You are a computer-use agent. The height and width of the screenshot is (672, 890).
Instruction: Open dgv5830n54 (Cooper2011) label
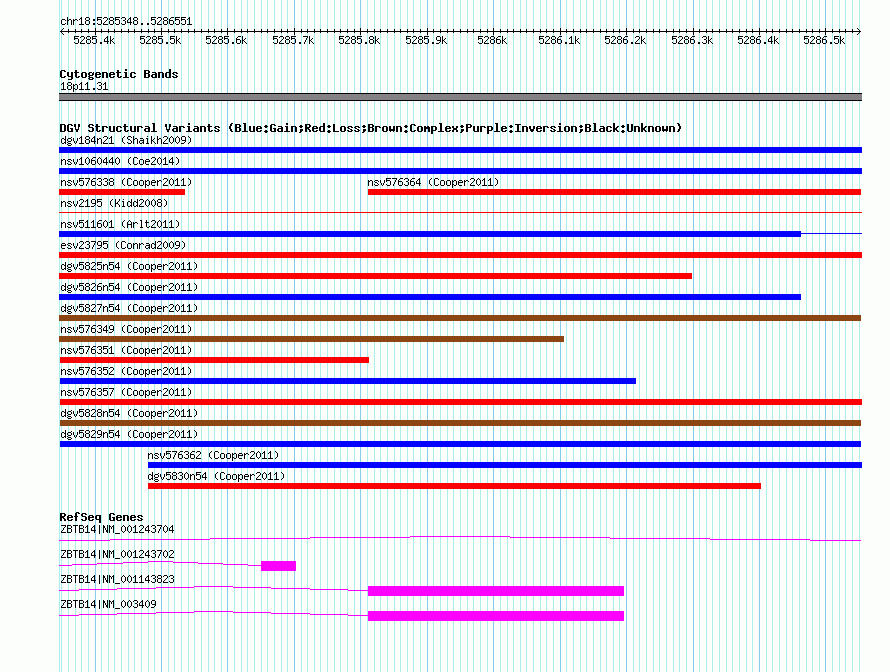coord(216,476)
